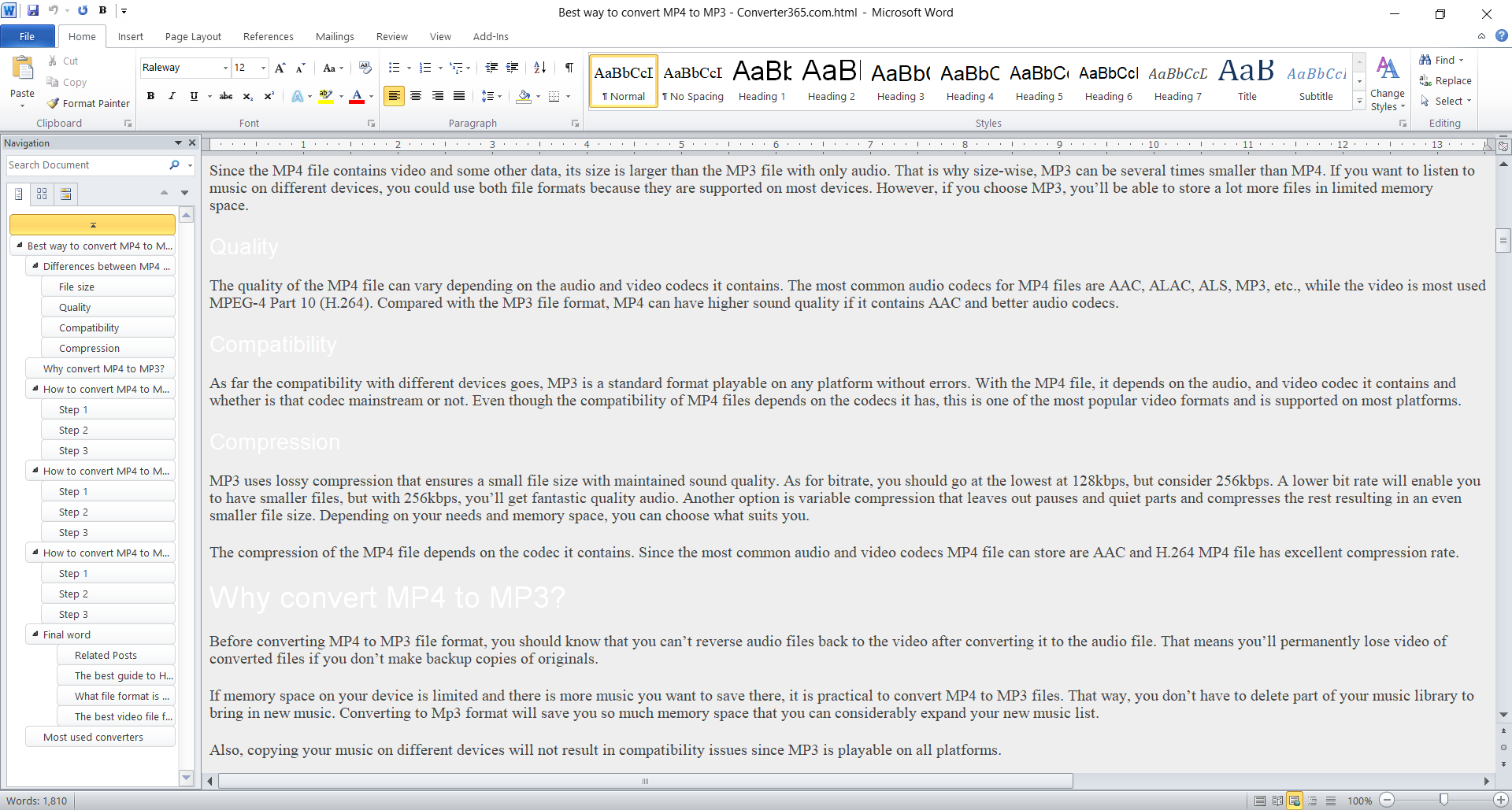Viewport: 1512px width, 810px height.
Task: Open the Raleway font name dropdown
Action: (225, 68)
